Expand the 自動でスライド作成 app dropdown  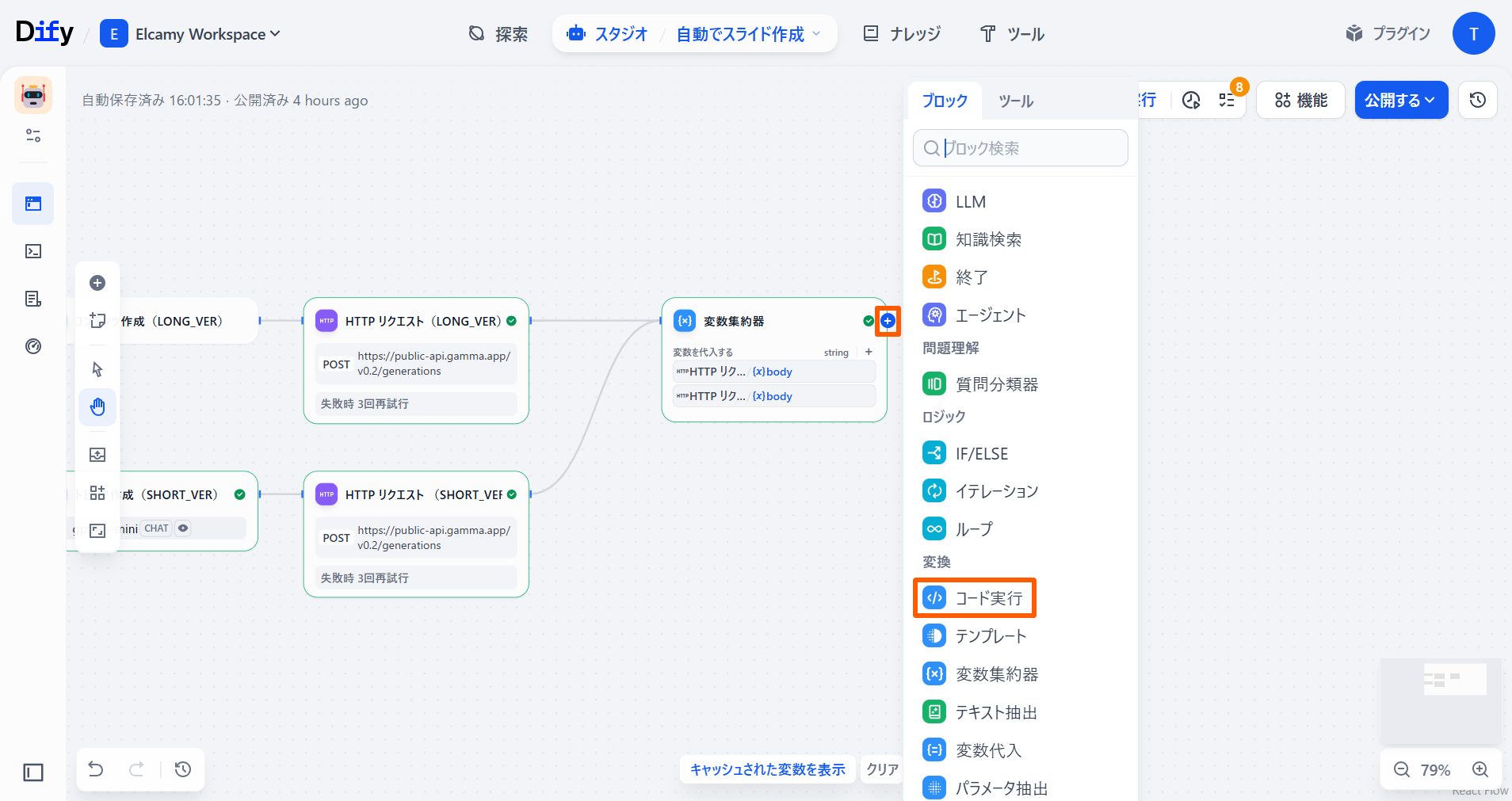pyautogui.click(x=748, y=34)
